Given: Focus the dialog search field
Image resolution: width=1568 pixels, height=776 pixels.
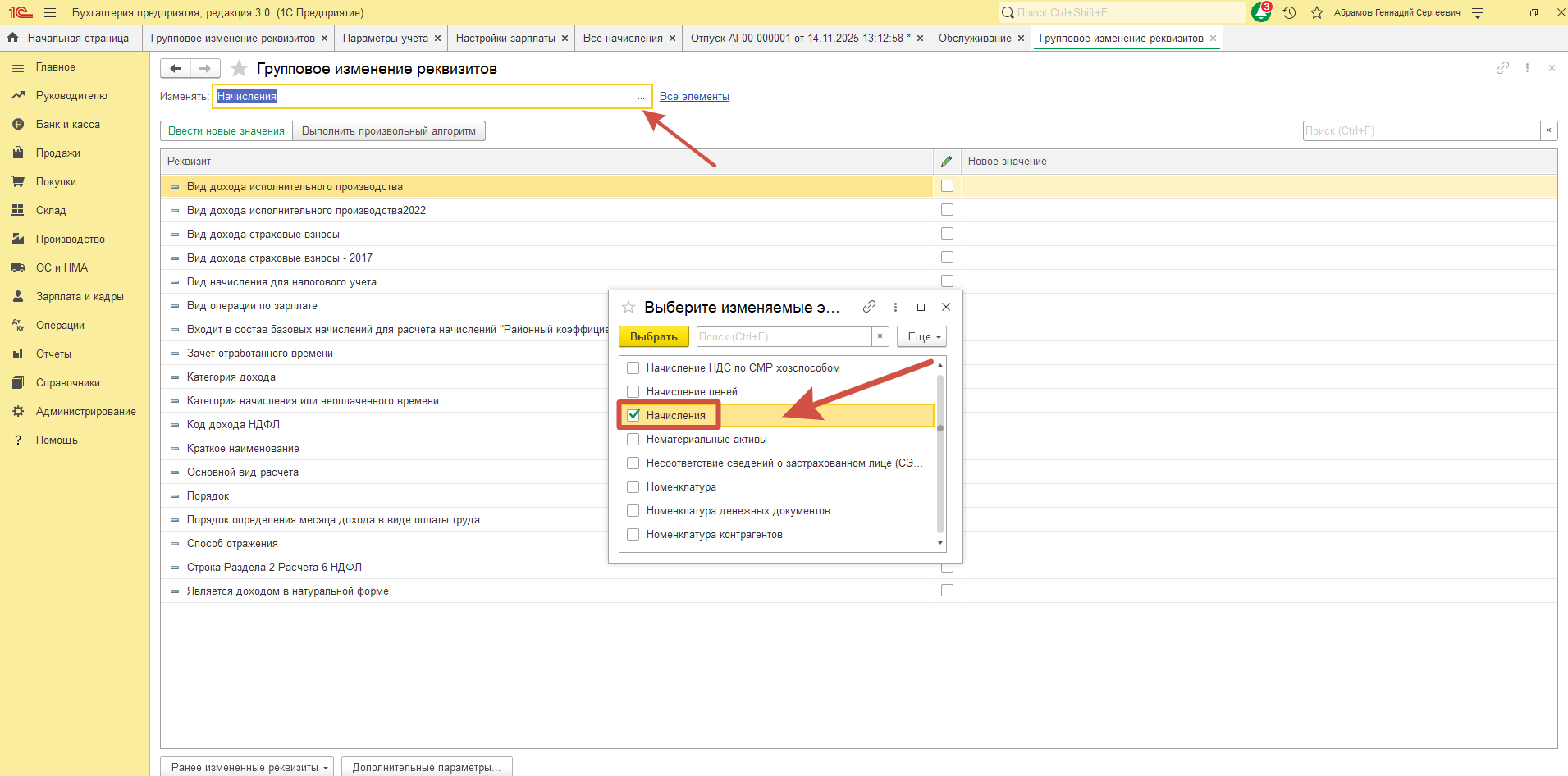Looking at the screenshot, I should [x=784, y=336].
